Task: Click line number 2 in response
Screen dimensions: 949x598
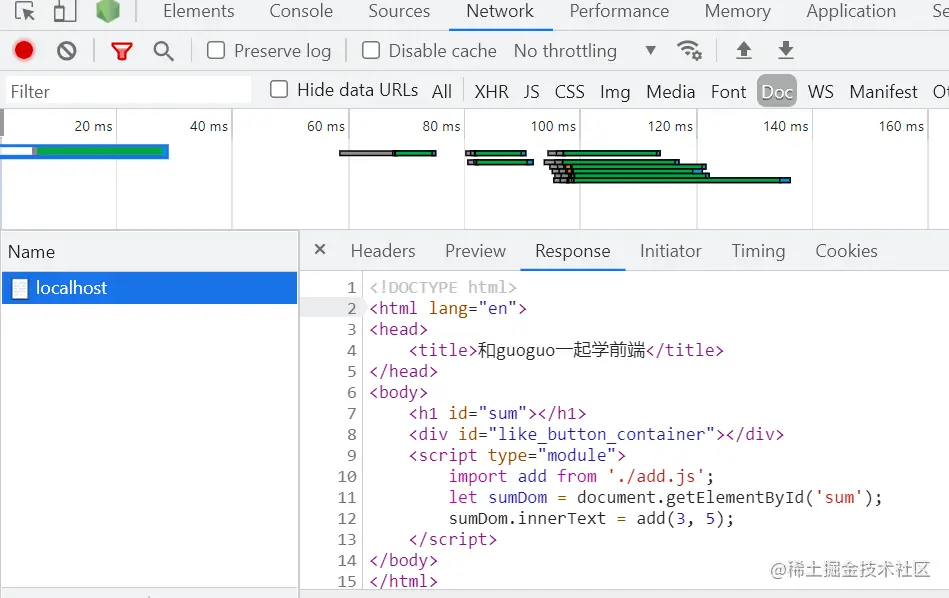Action: click(x=352, y=308)
